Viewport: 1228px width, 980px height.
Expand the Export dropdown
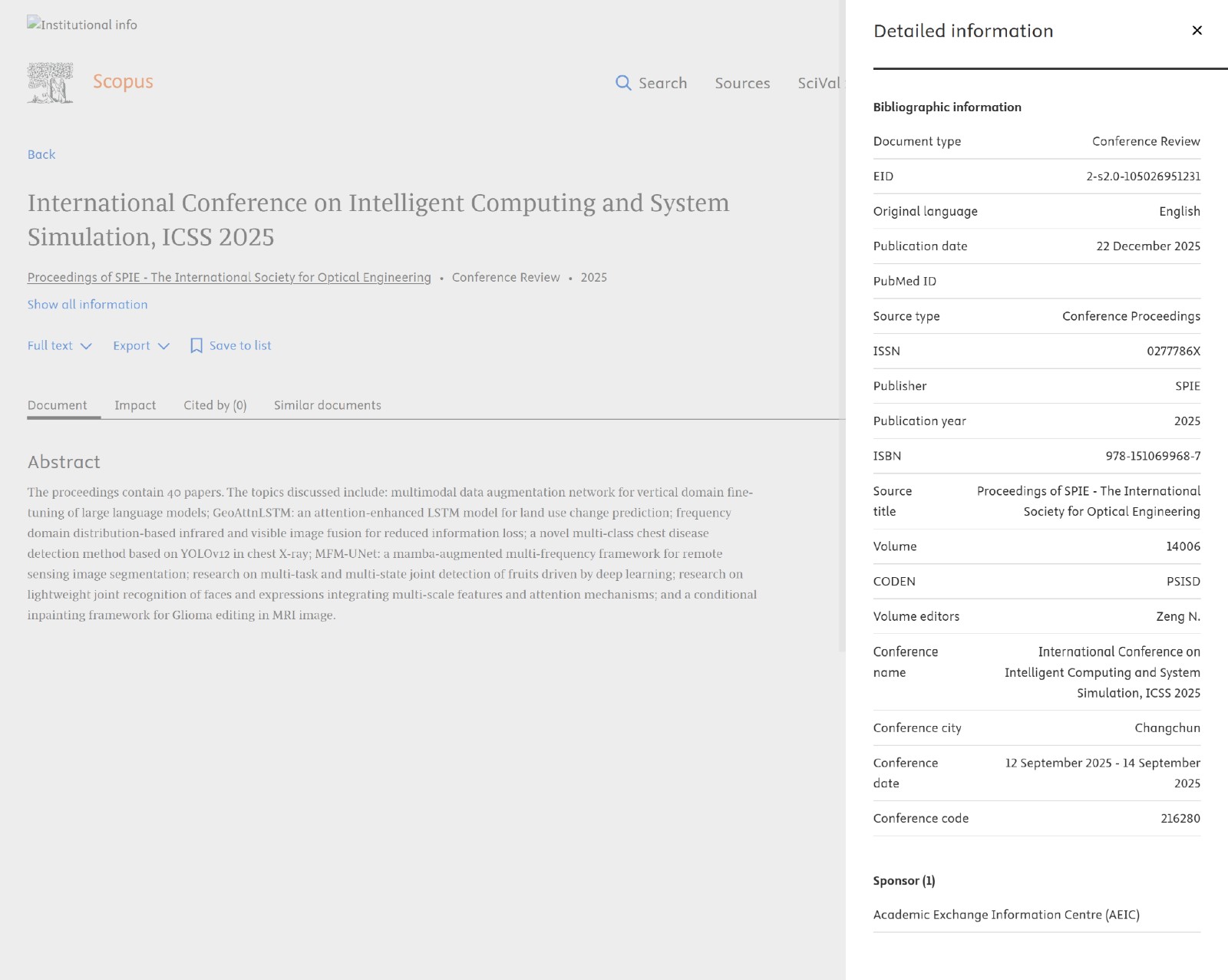coord(141,346)
